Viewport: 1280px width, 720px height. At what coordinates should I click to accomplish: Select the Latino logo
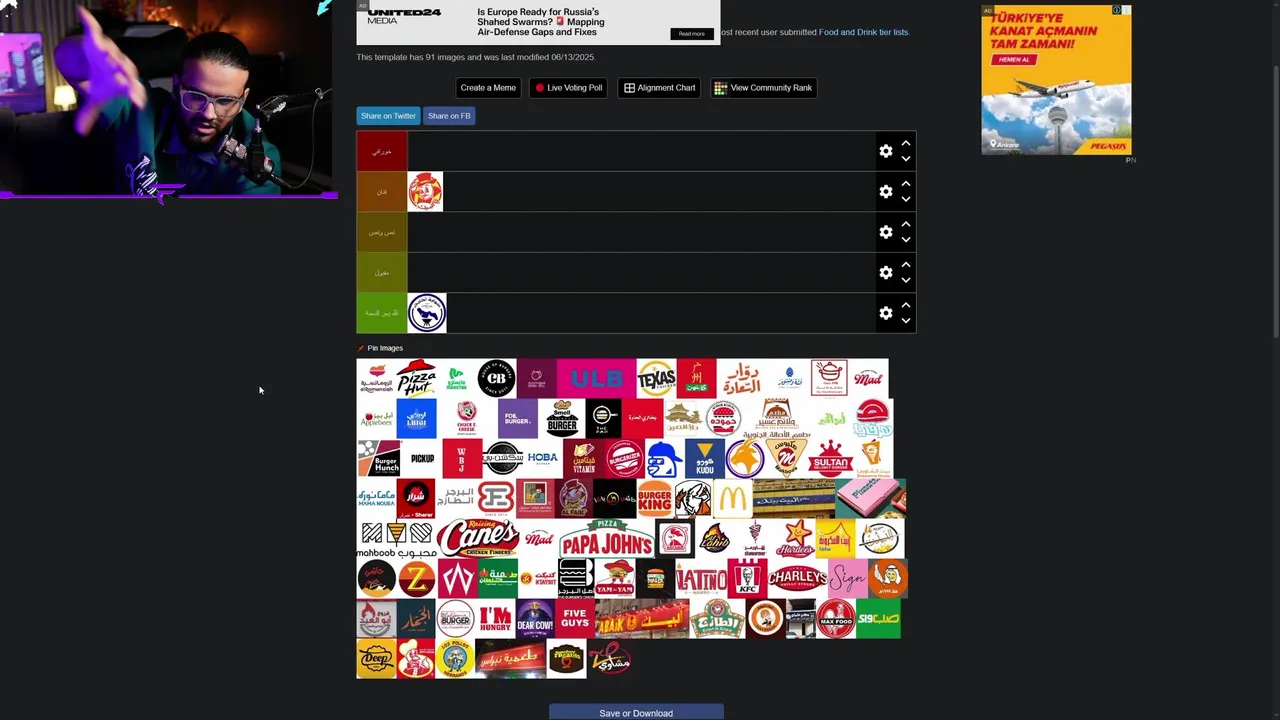coord(701,578)
